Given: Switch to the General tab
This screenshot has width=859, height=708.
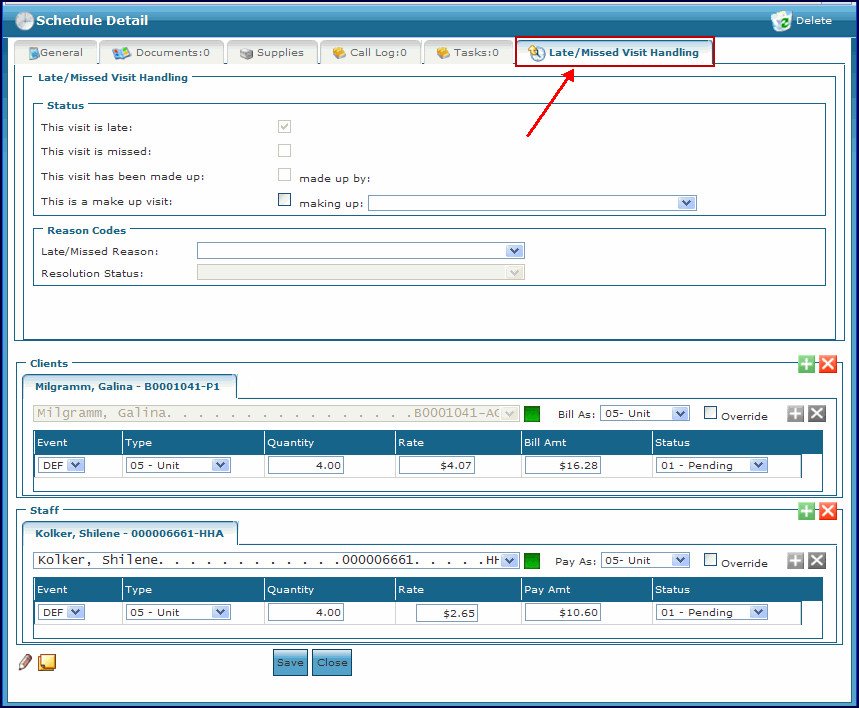Looking at the screenshot, I should tap(56, 53).
